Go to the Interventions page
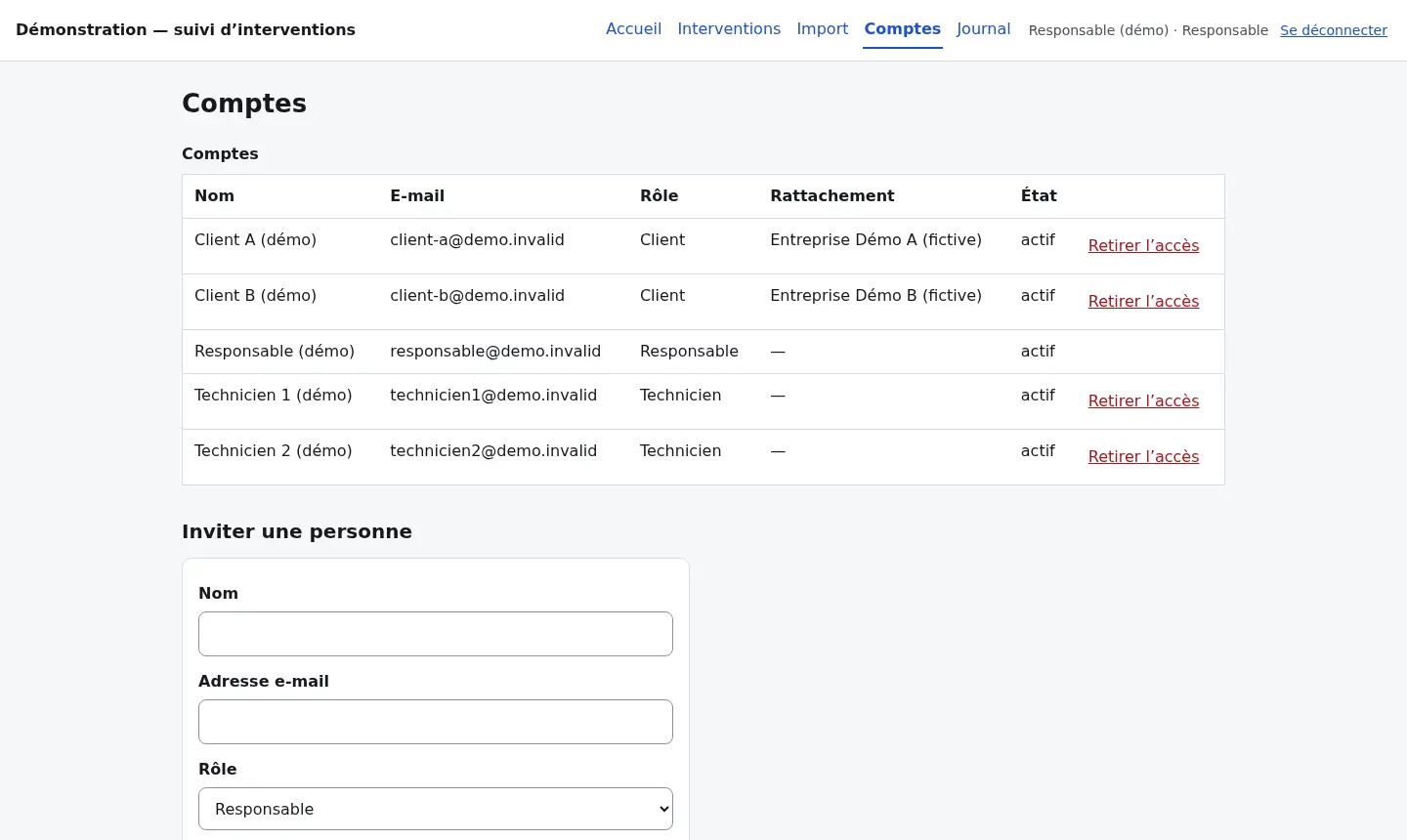This screenshot has width=1407, height=840. pos(729,29)
